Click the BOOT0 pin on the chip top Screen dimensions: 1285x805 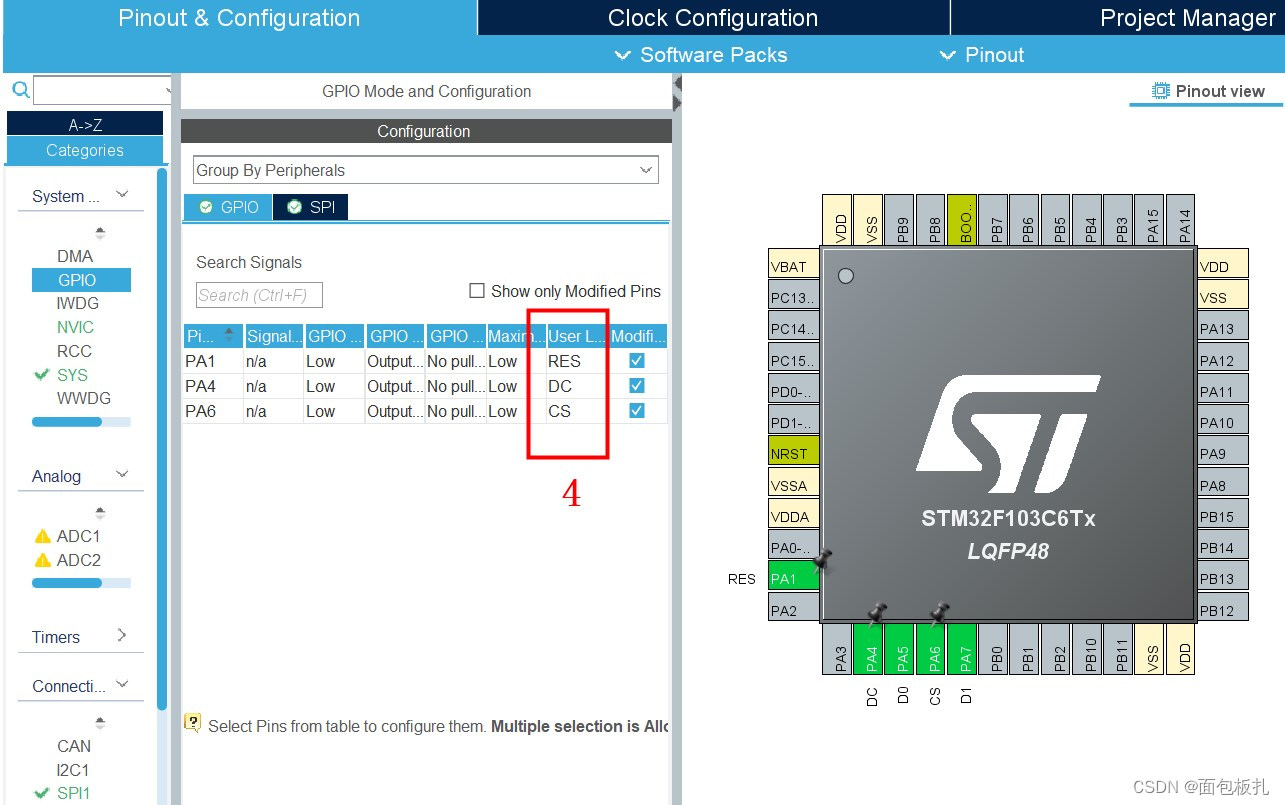coord(962,220)
